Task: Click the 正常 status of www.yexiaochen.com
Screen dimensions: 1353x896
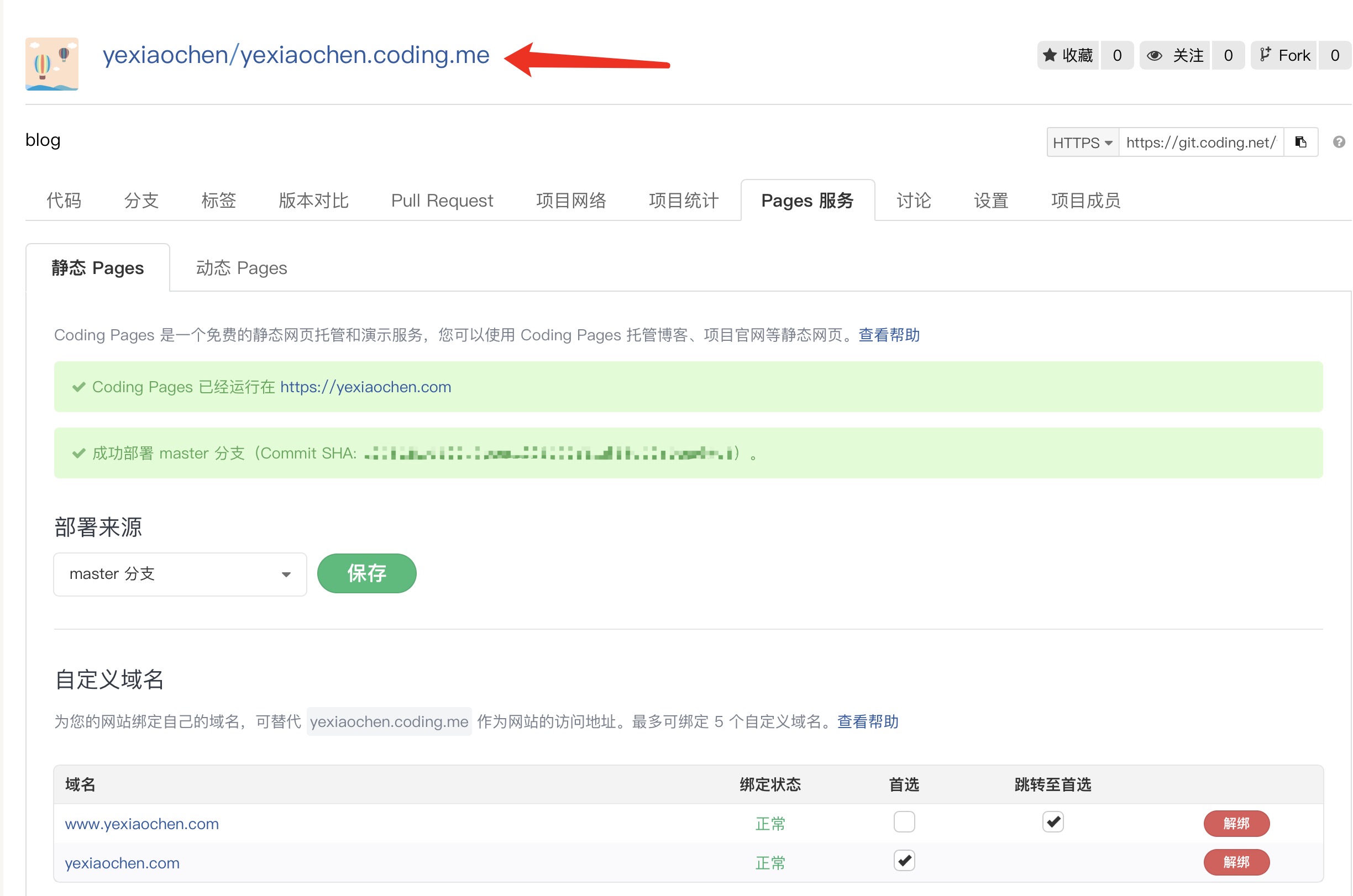Action: click(770, 824)
